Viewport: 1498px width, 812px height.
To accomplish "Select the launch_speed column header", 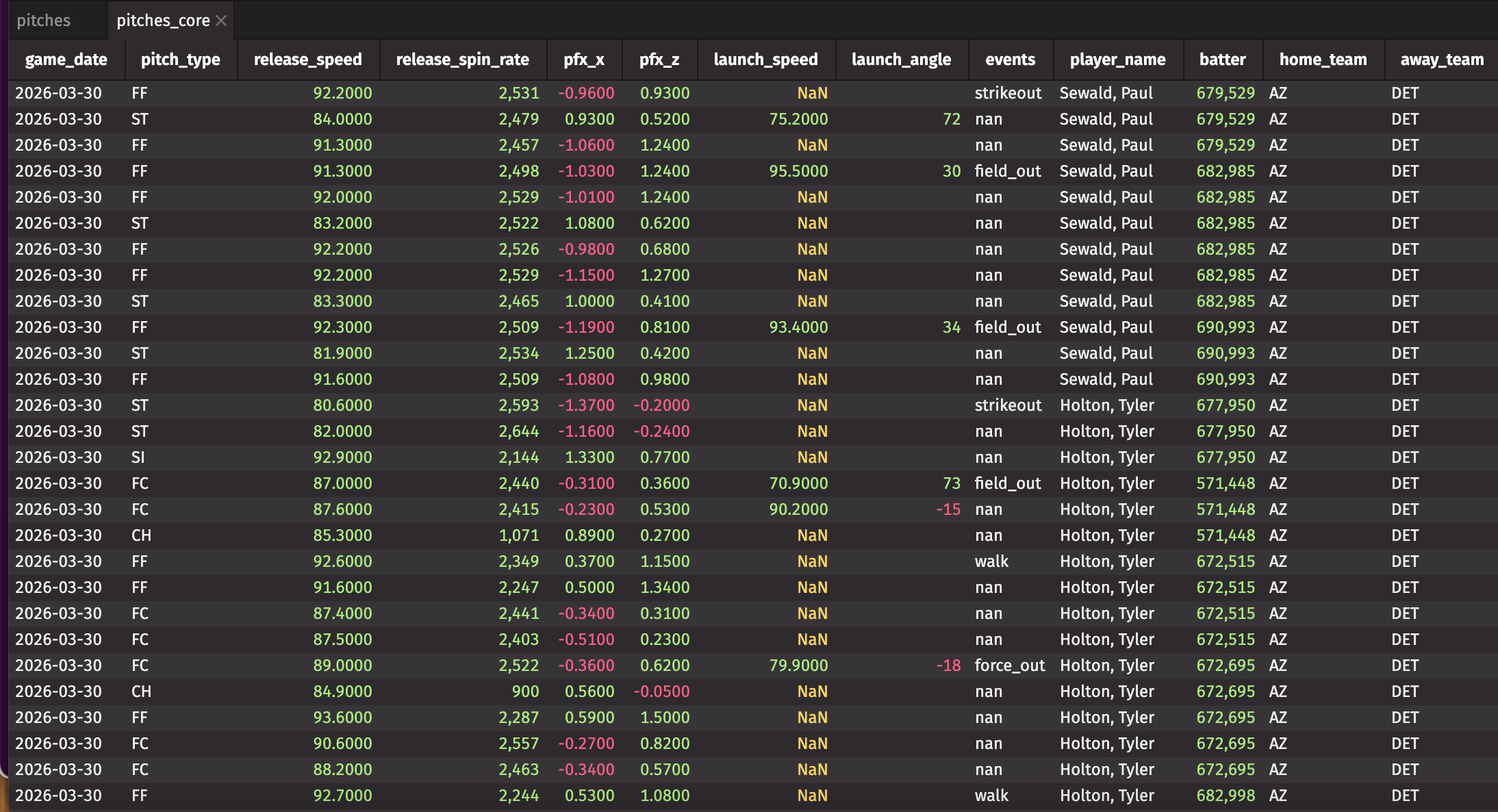I will click(x=765, y=60).
